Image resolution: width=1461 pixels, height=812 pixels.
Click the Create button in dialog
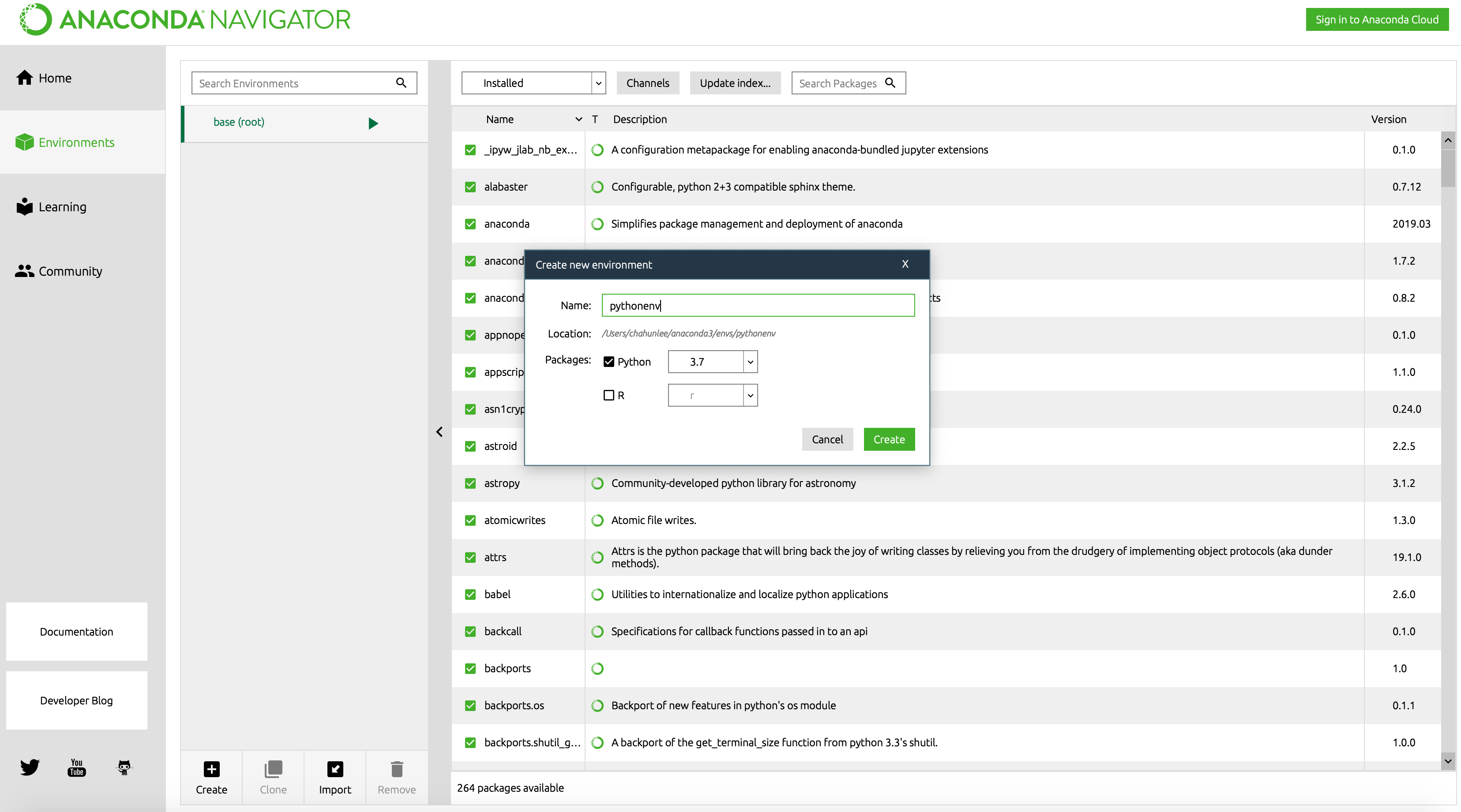click(x=889, y=439)
